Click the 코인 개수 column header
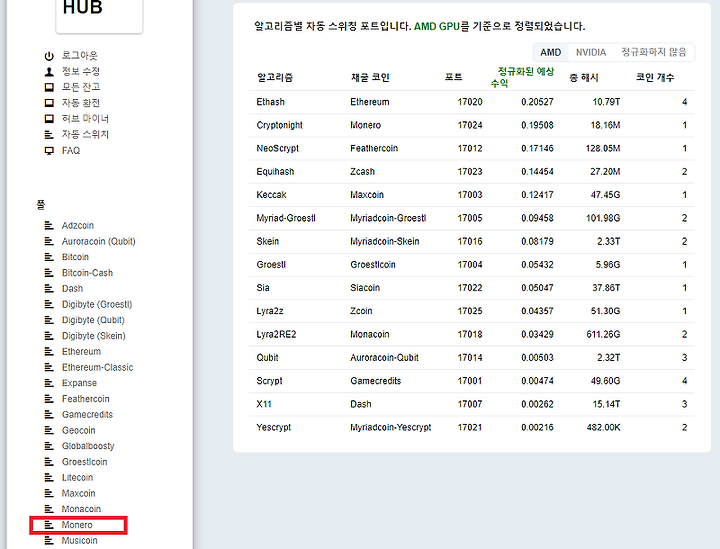Viewport: 720px width, 549px height. pos(655,77)
